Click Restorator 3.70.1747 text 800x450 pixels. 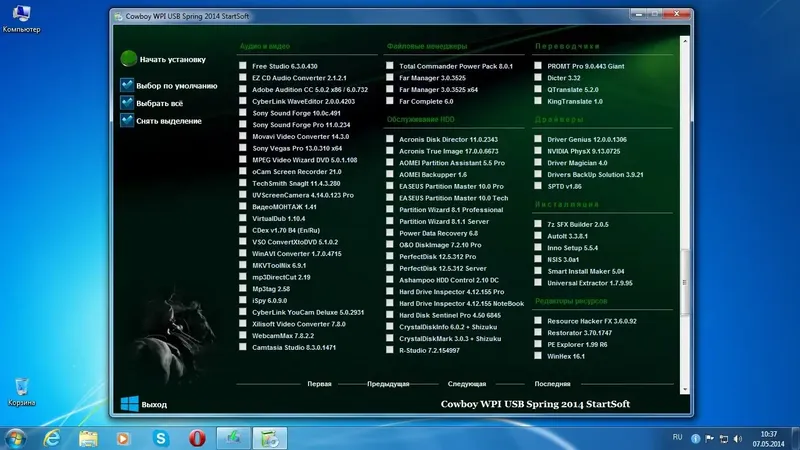click(580, 333)
